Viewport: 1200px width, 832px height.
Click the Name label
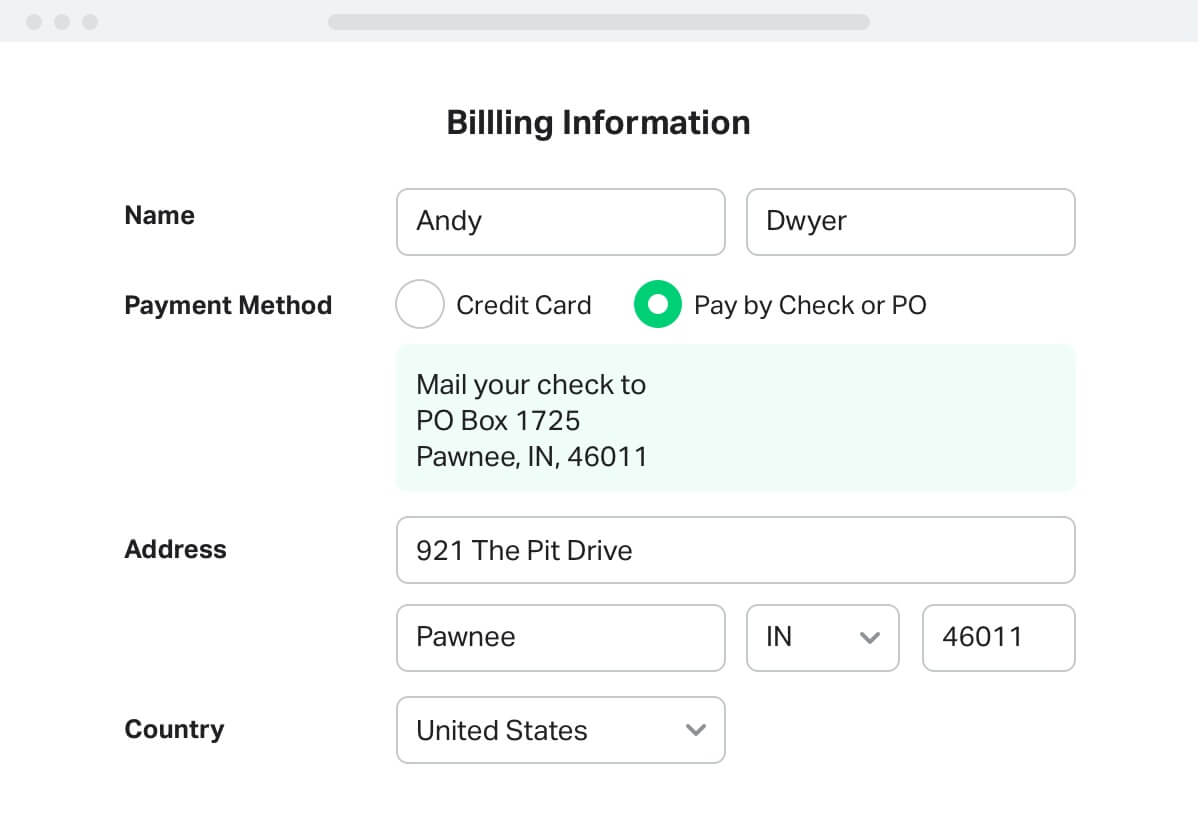[159, 215]
